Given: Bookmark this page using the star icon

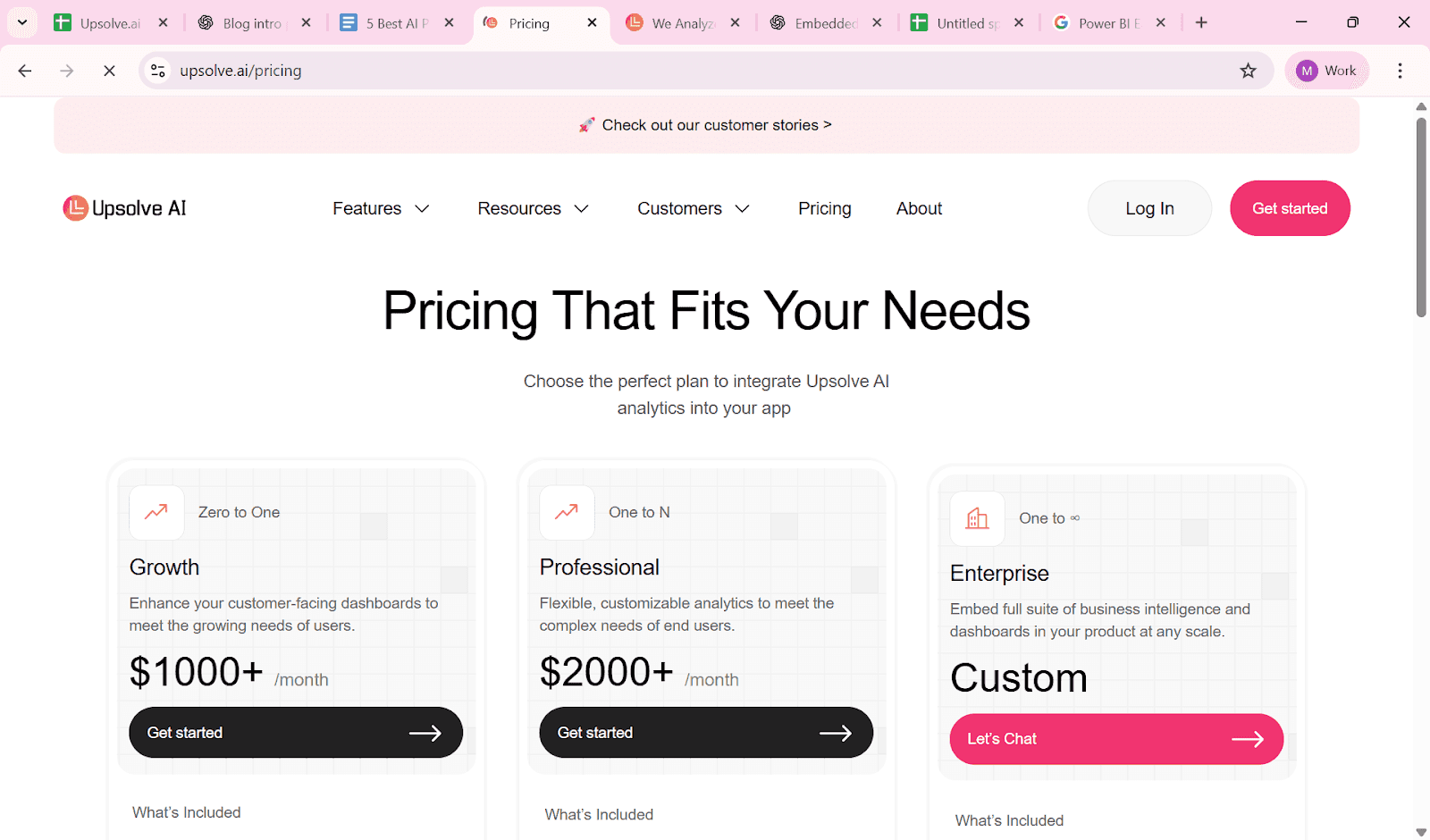Looking at the screenshot, I should [x=1248, y=70].
